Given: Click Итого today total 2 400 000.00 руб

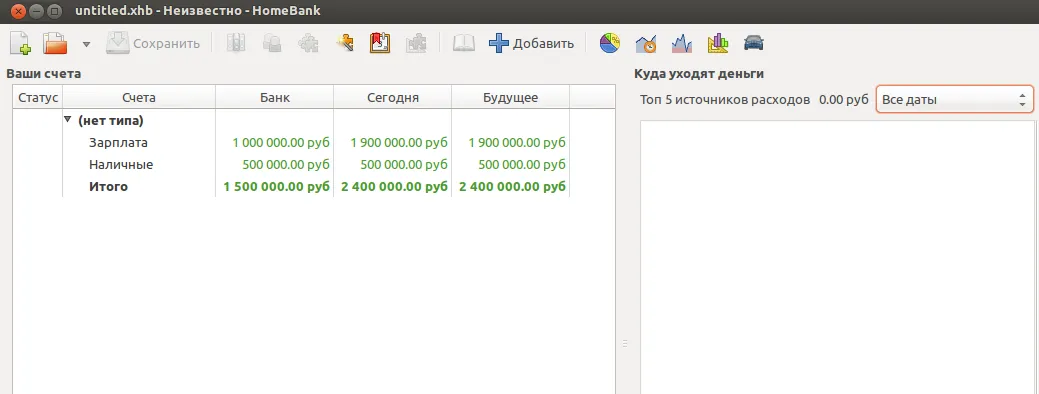Looking at the screenshot, I should point(395,187).
